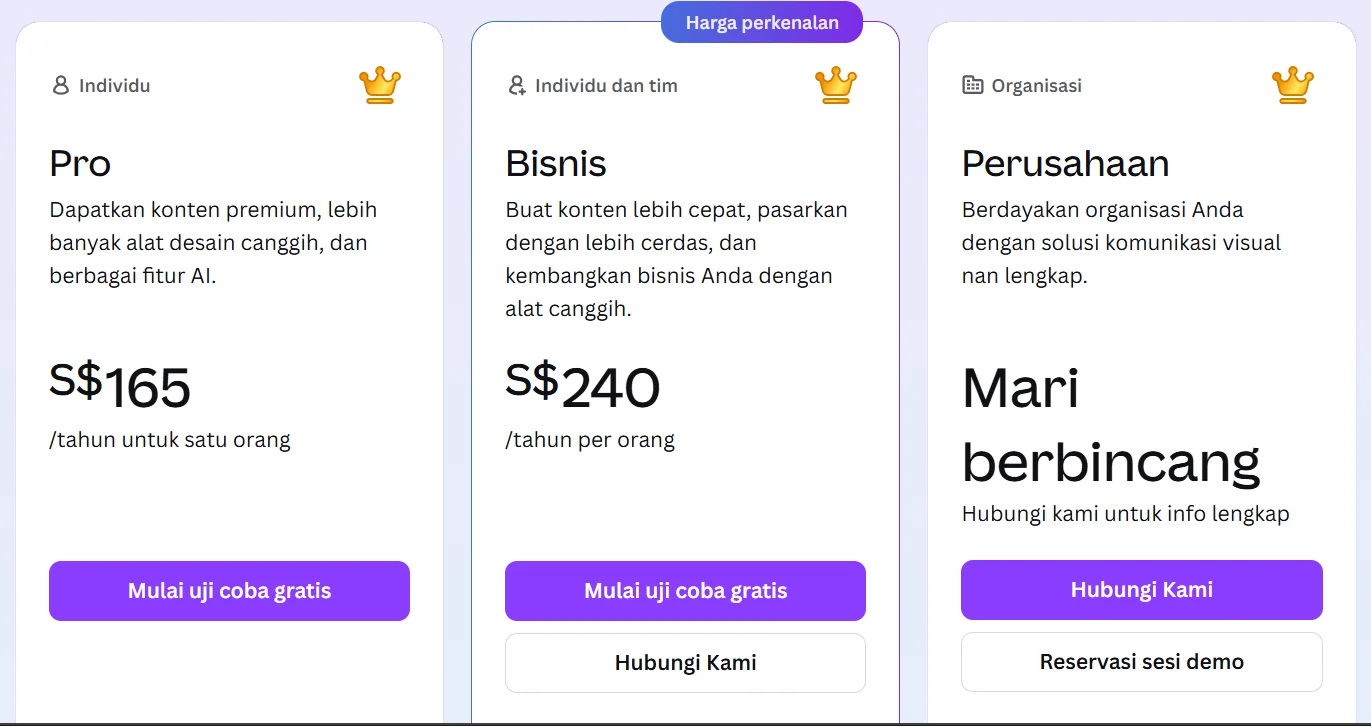Screen dimensions: 1371x726
Task: Click the crown icon on the Pro card
Action: (x=380, y=86)
